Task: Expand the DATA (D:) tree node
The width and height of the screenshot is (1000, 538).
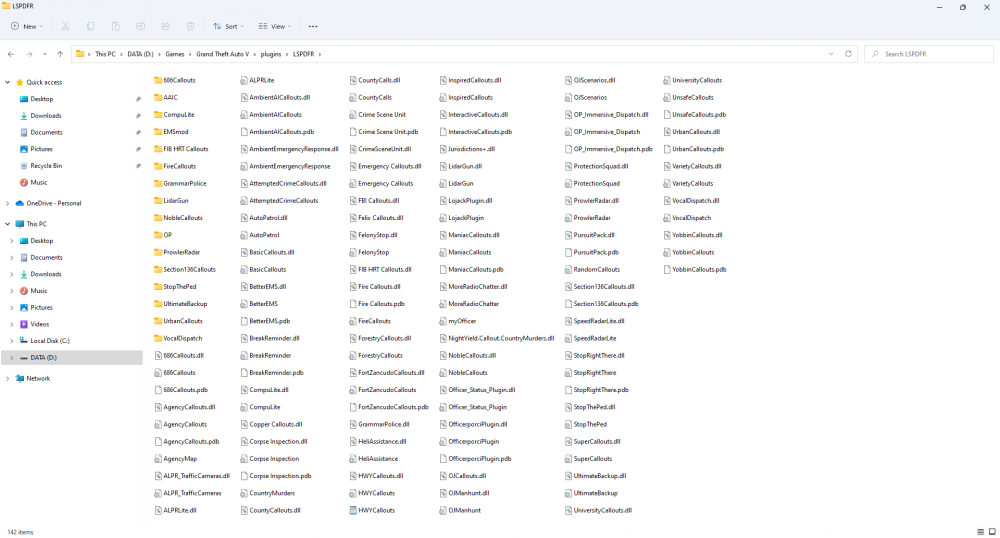Action: (11, 358)
